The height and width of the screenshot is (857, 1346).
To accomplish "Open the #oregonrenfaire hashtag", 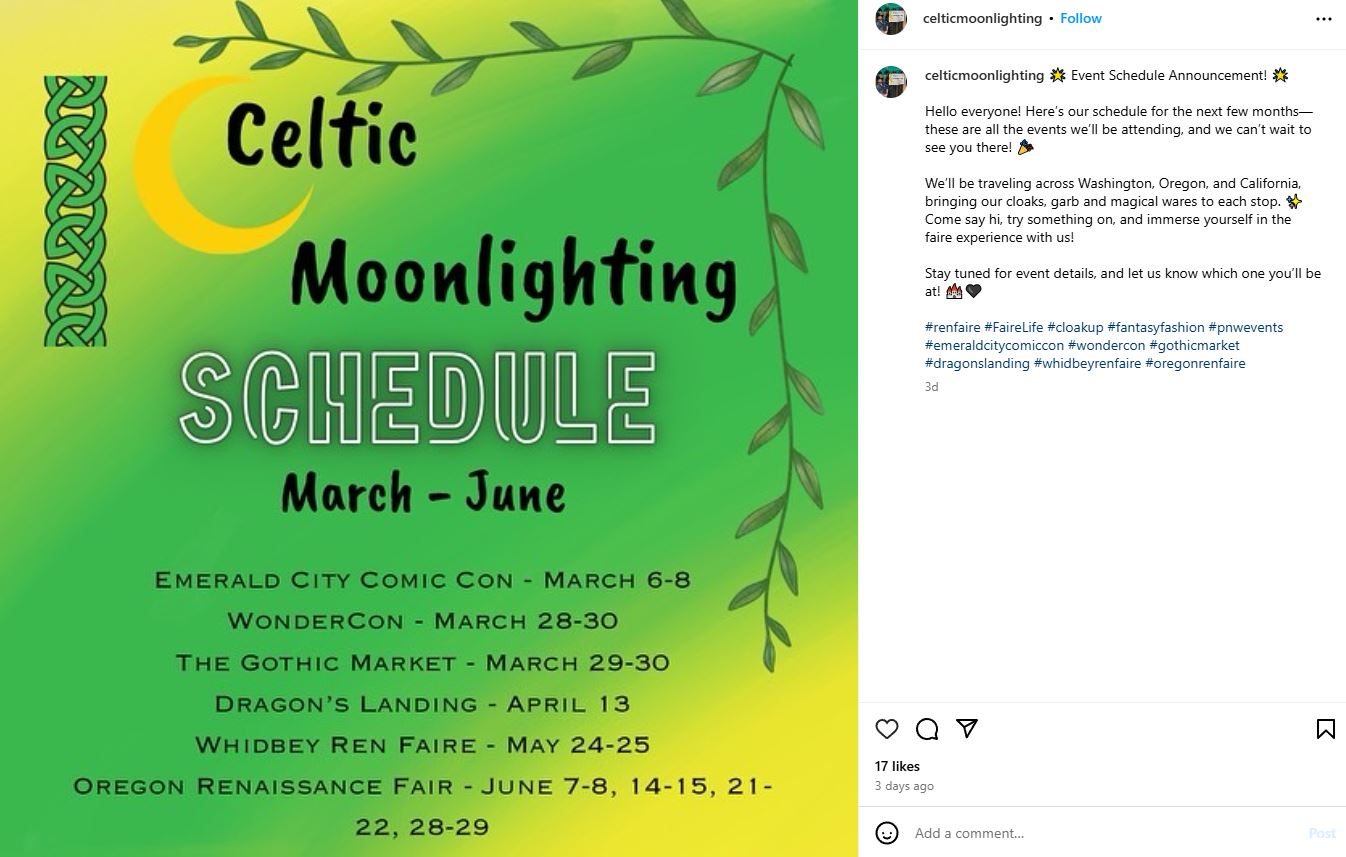I will [x=1195, y=363].
